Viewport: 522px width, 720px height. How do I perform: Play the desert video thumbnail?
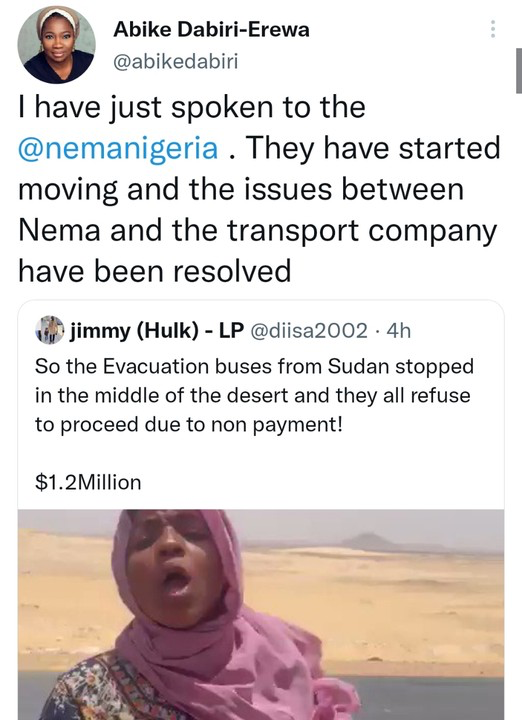point(261,614)
